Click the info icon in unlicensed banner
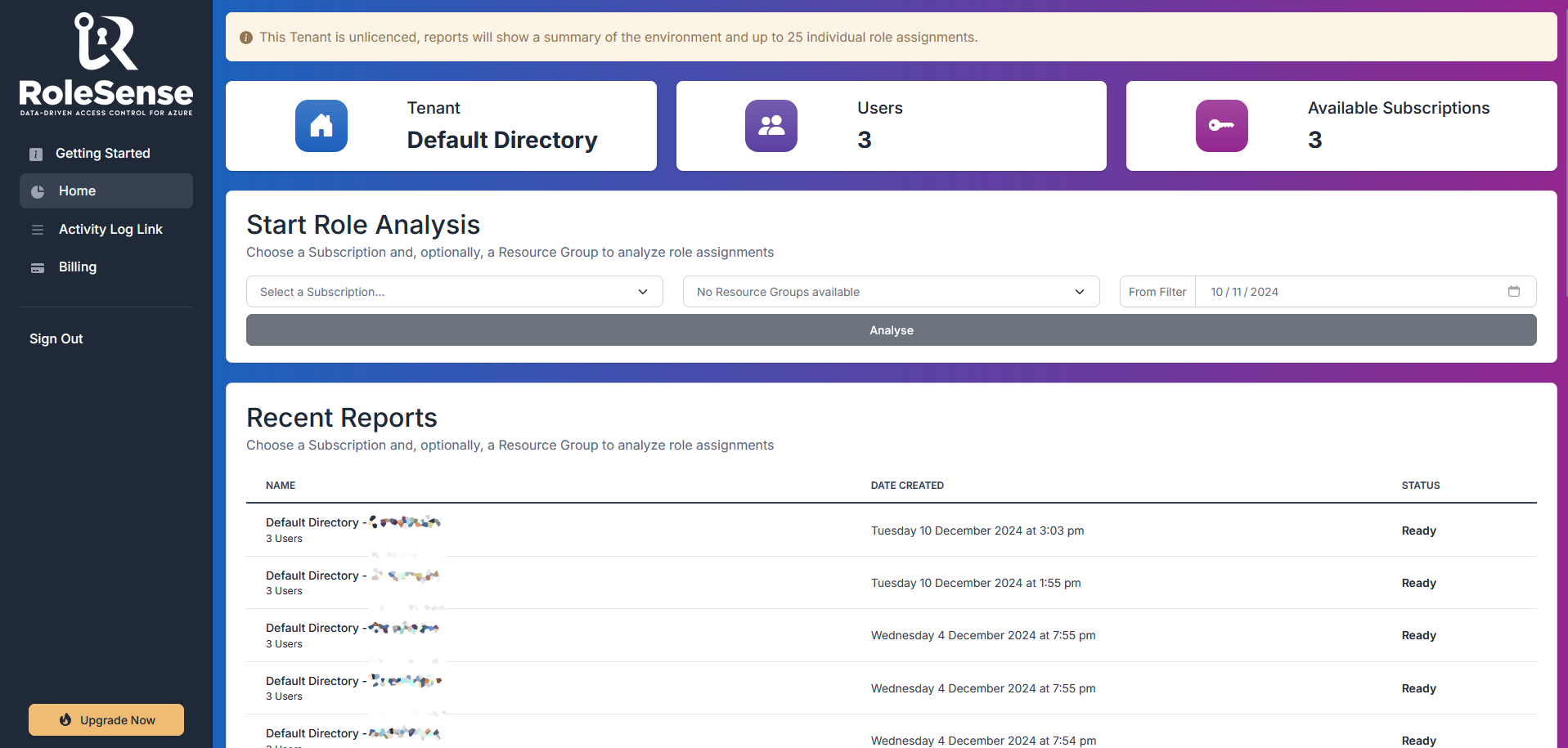Image resolution: width=1568 pixels, height=748 pixels. click(245, 38)
